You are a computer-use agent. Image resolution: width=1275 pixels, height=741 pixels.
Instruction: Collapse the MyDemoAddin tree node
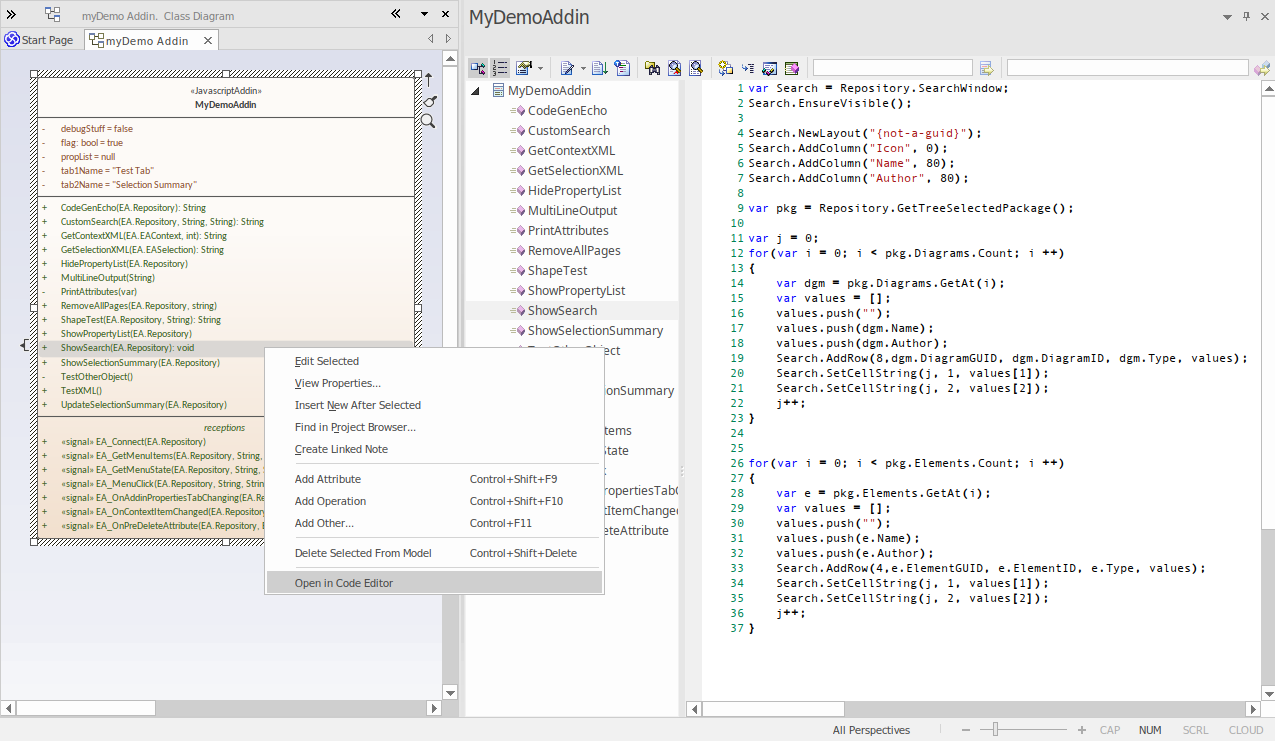476,91
